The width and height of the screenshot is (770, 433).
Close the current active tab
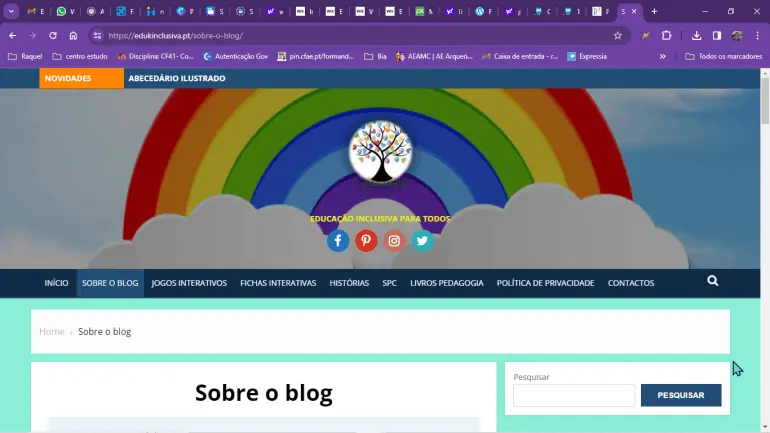pyautogui.click(x=634, y=11)
